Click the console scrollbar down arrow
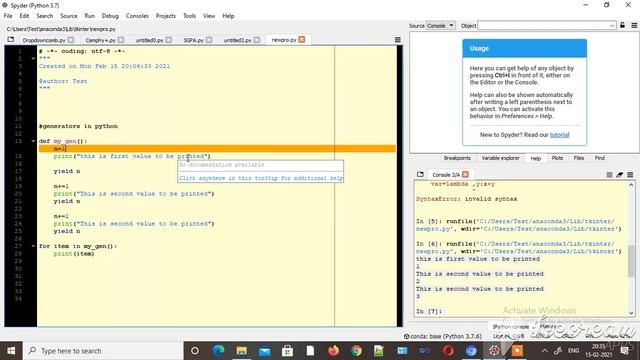This screenshot has height=360, width=640. point(631,313)
